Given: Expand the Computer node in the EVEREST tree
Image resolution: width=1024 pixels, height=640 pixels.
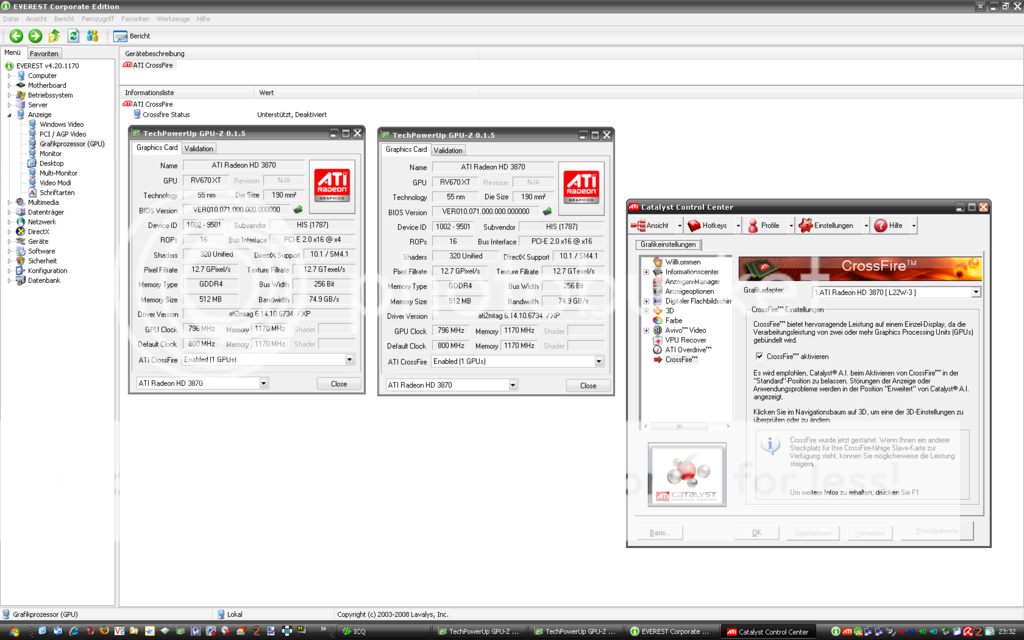Looking at the screenshot, I should click(9, 76).
